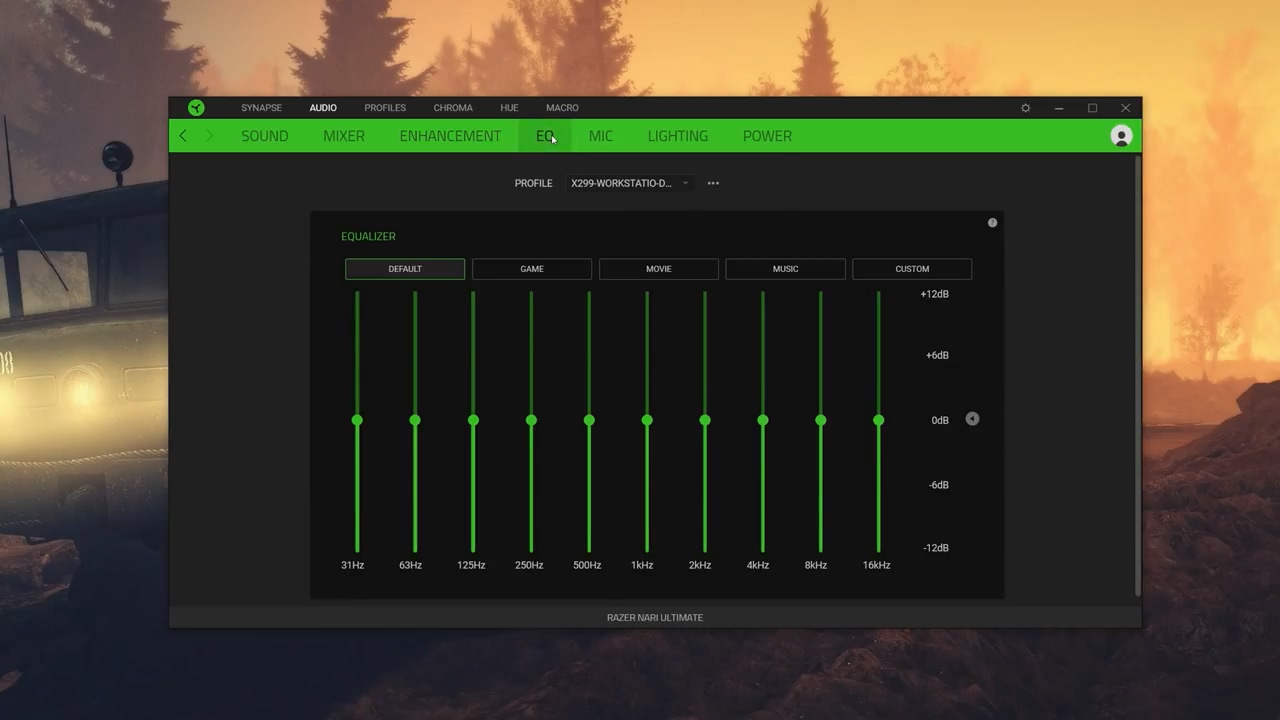The width and height of the screenshot is (1280, 720).
Task: Go back with the left arrow
Action: [183, 135]
